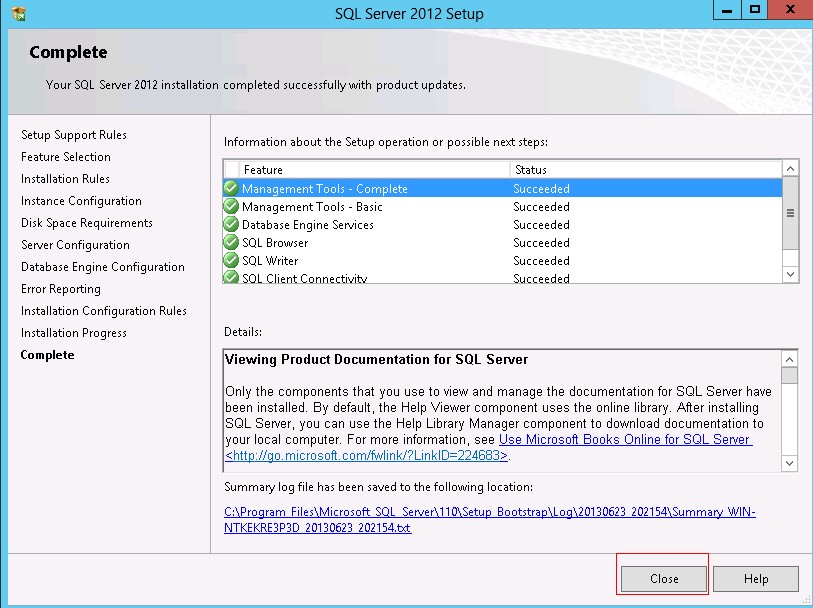813x608 pixels.
Task: Click green check icon beside SQL Writer
Action: pyautogui.click(x=231, y=261)
